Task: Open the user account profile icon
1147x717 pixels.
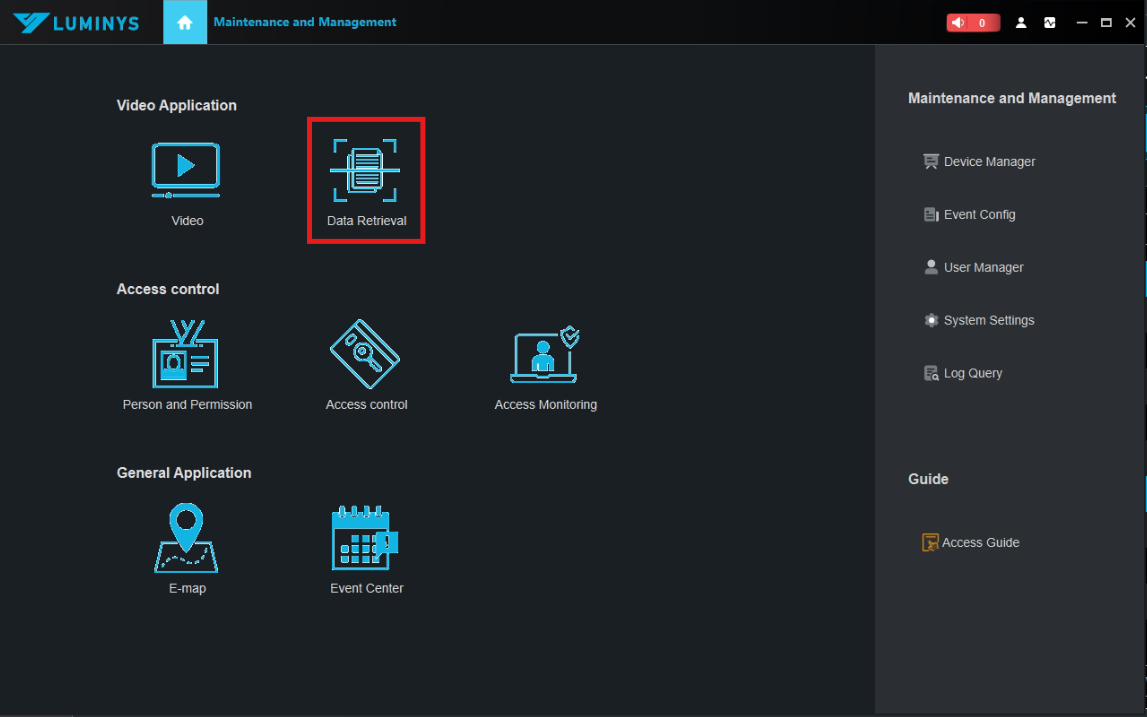Action: click(1021, 22)
